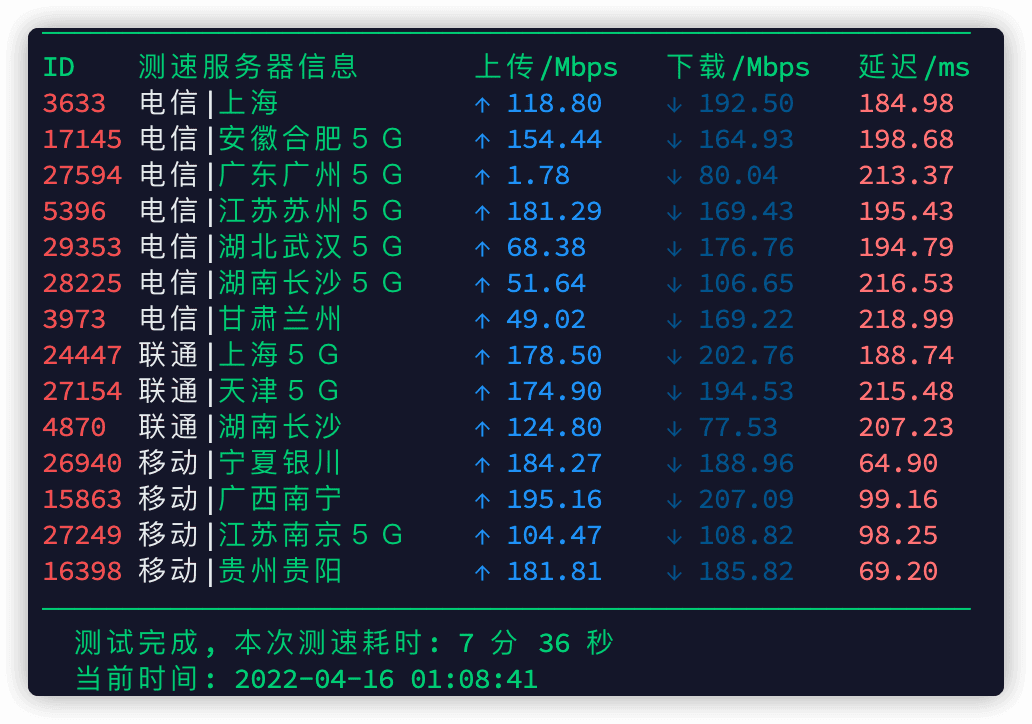The image size is (1032, 724).
Task: Click download value 185.82
Action: pyautogui.click(x=746, y=571)
